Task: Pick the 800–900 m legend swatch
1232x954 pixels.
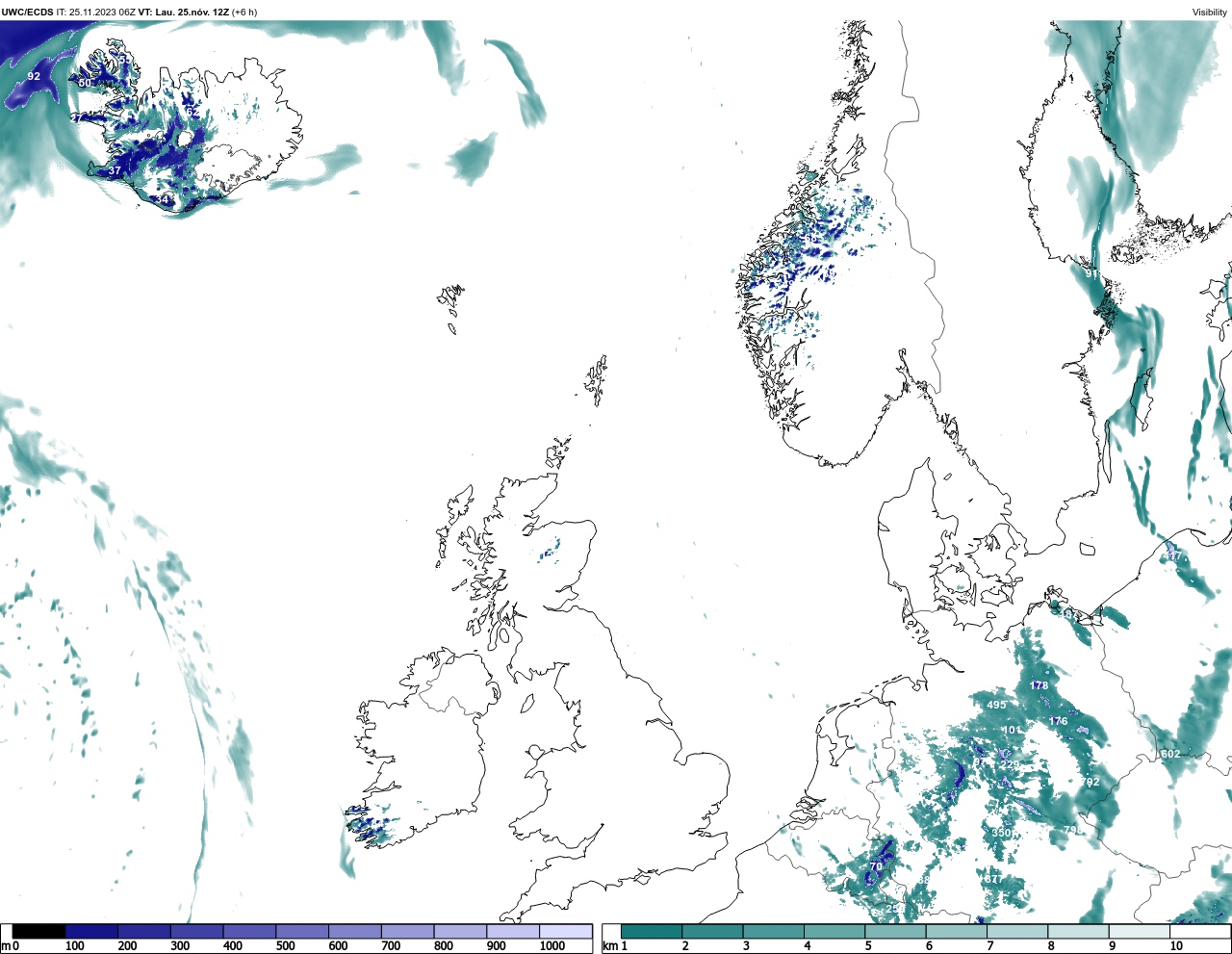Action: click(x=460, y=932)
